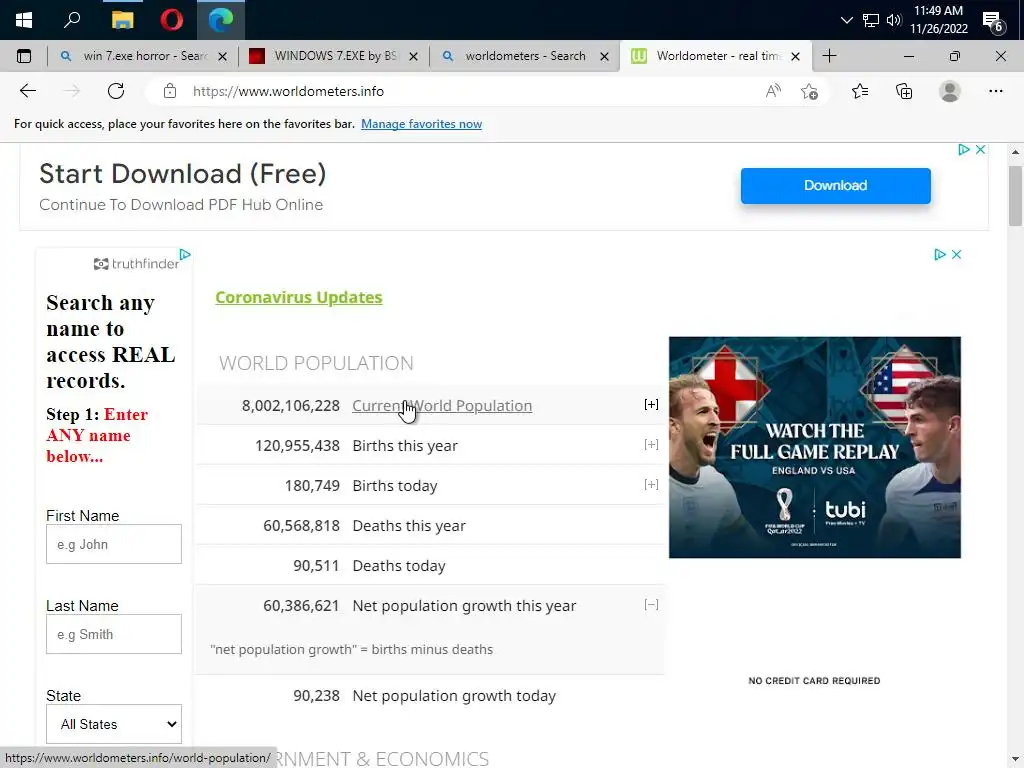Viewport: 1024px width, 768px height.
Task: Open the Windows Start menu
Action: 24,20
